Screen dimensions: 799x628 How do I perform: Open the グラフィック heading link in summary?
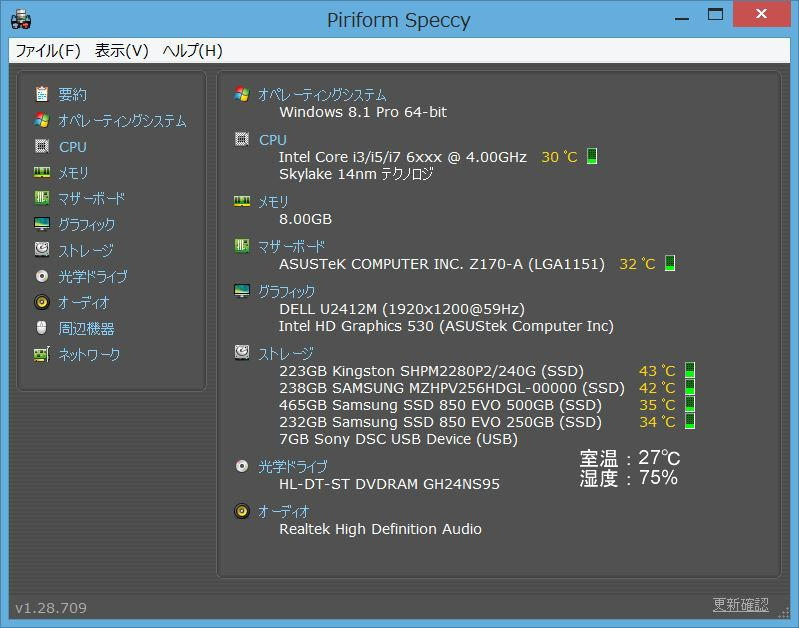click(x=286, y=292)
